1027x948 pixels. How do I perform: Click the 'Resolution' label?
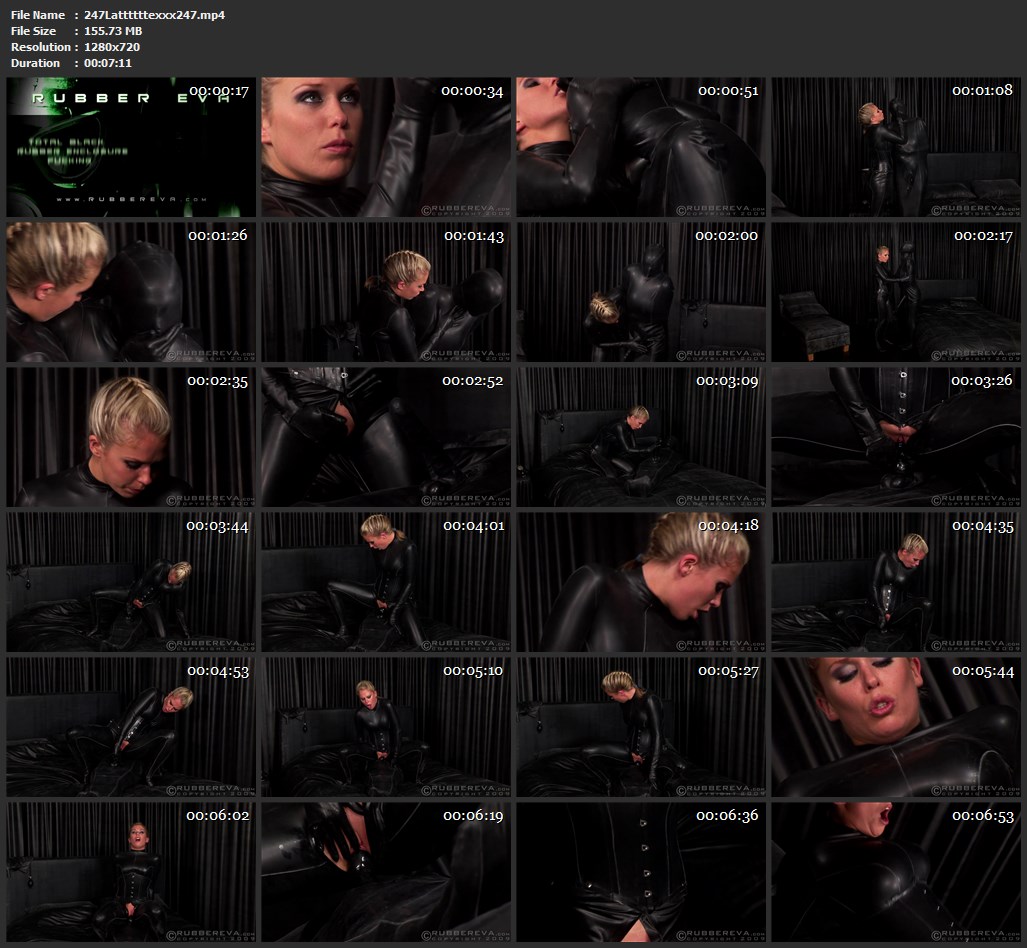[41, 47]
